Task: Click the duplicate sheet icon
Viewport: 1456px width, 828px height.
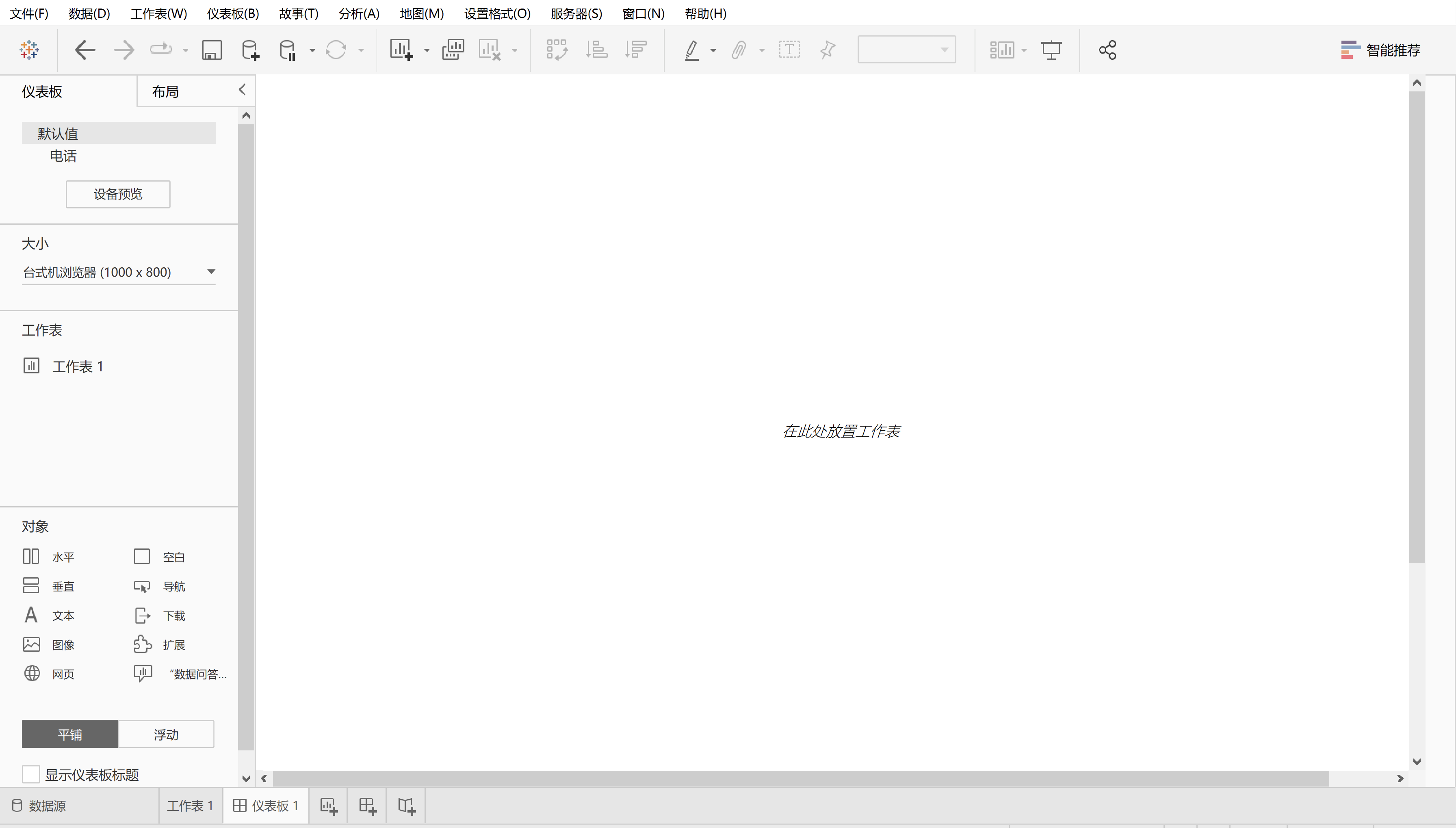Action: (453, 50)
